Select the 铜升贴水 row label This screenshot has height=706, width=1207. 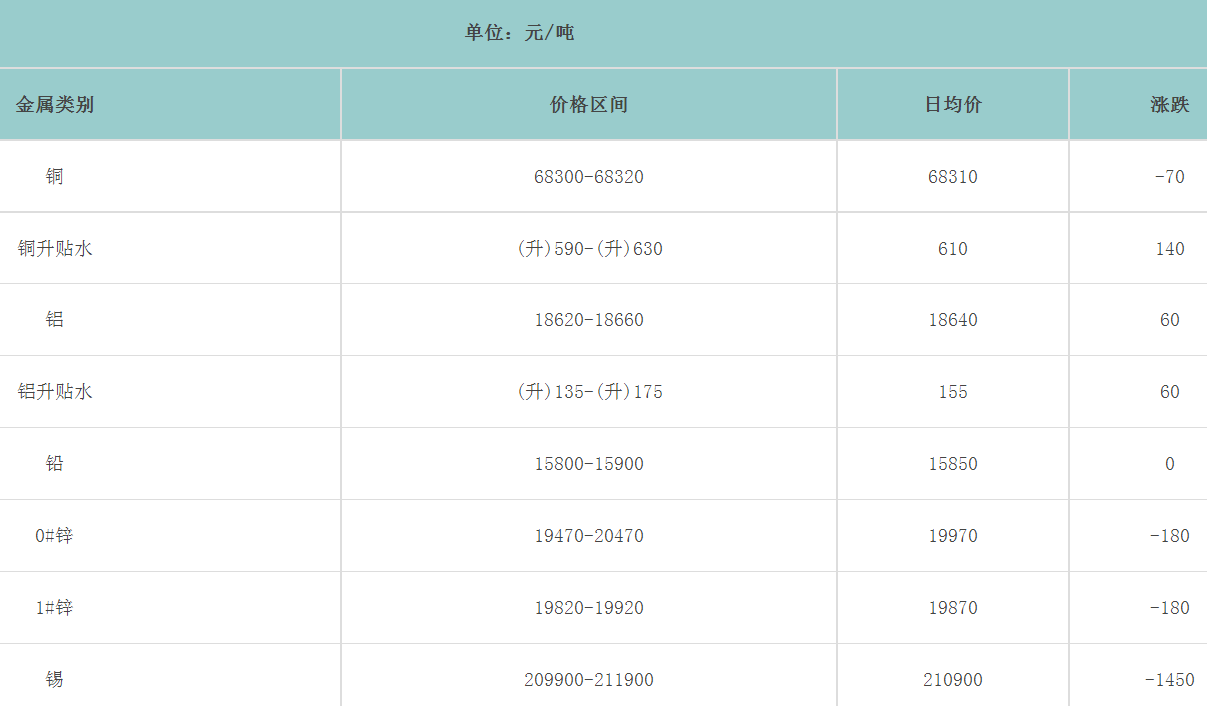55,249
